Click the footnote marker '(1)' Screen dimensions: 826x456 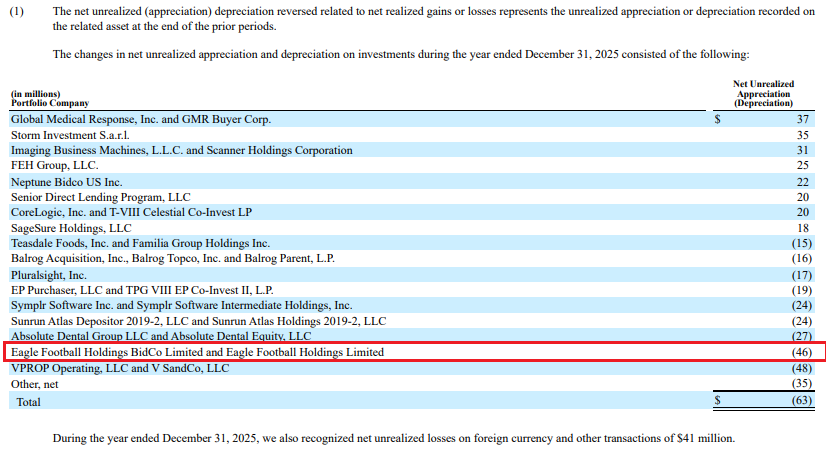[x=16, y=12]
